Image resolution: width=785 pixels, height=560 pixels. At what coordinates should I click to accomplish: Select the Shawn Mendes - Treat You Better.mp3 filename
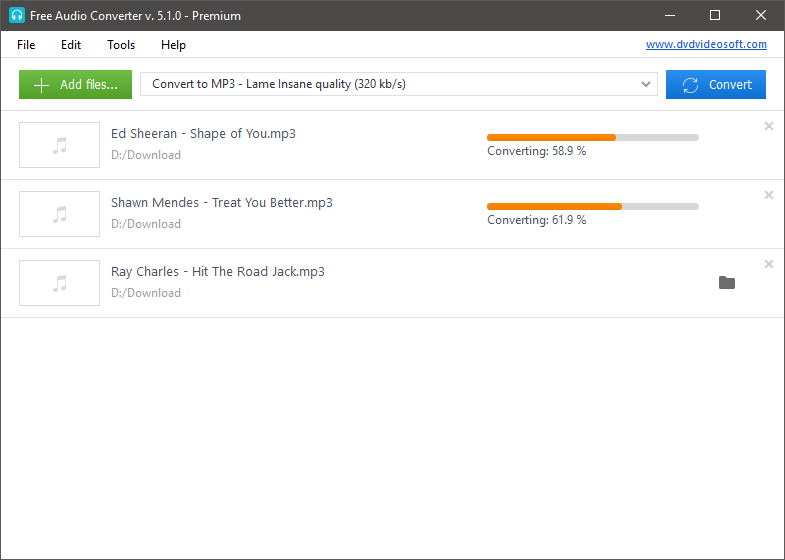pyautogui.click(x=222, y=203)
